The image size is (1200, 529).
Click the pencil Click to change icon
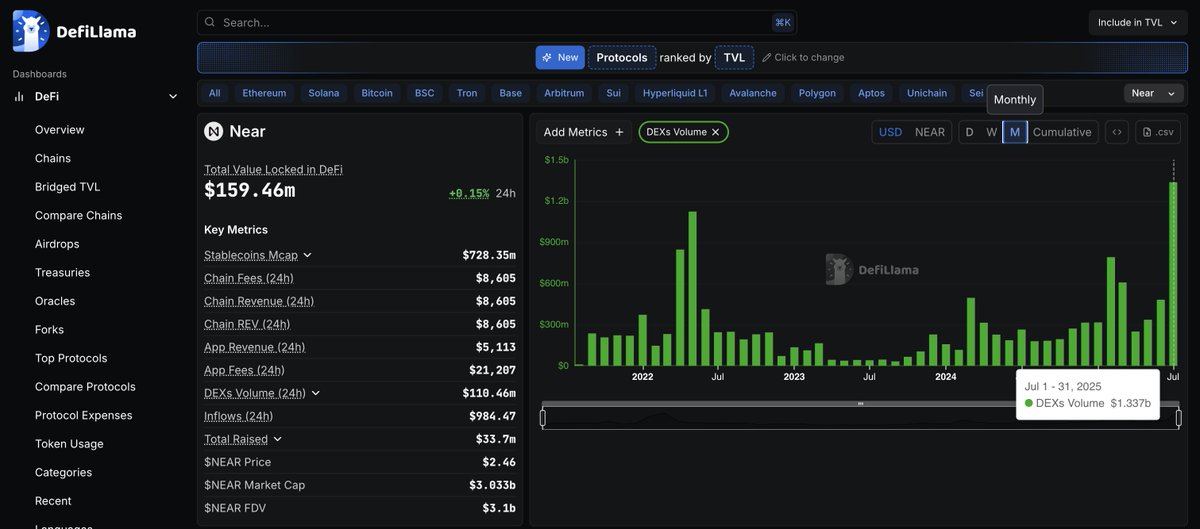(767, 57)
